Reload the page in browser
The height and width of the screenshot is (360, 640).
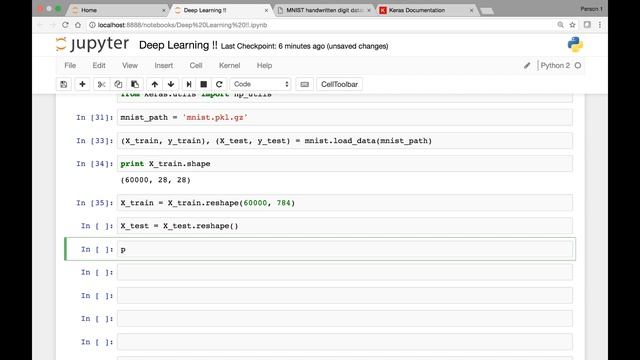65,25
